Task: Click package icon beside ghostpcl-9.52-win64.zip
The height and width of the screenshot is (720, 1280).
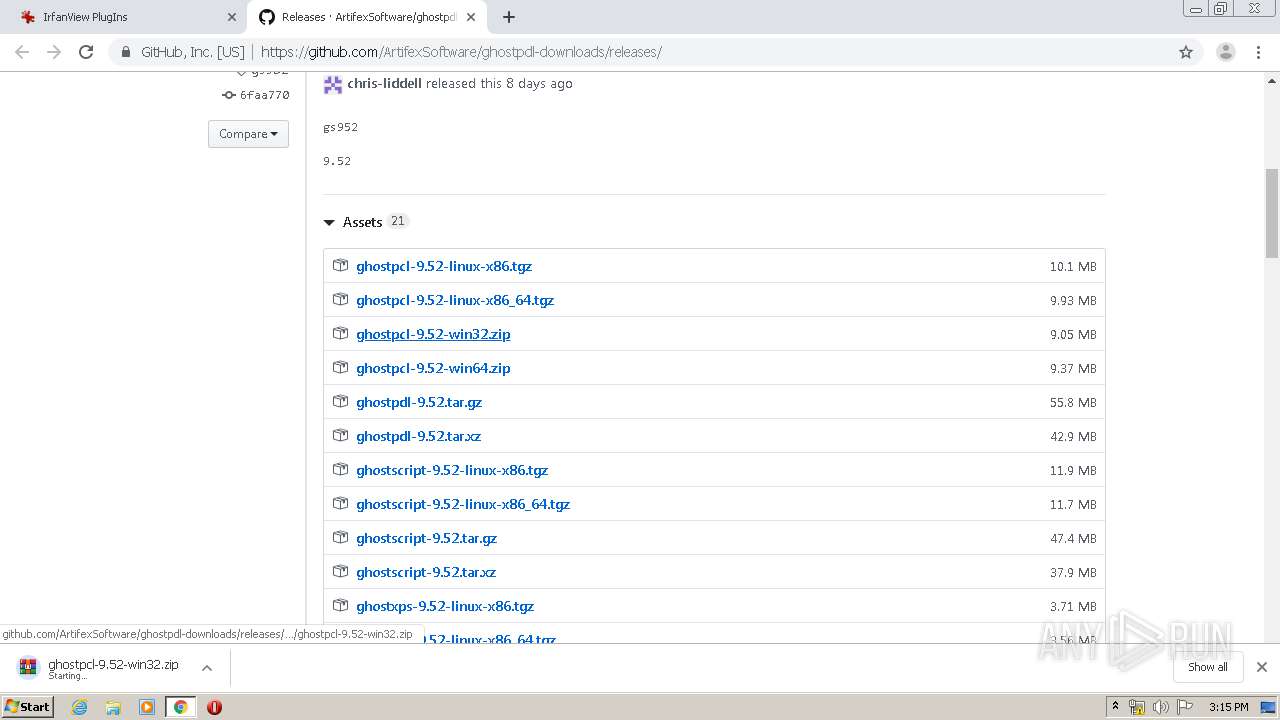Action: (340, 367)
